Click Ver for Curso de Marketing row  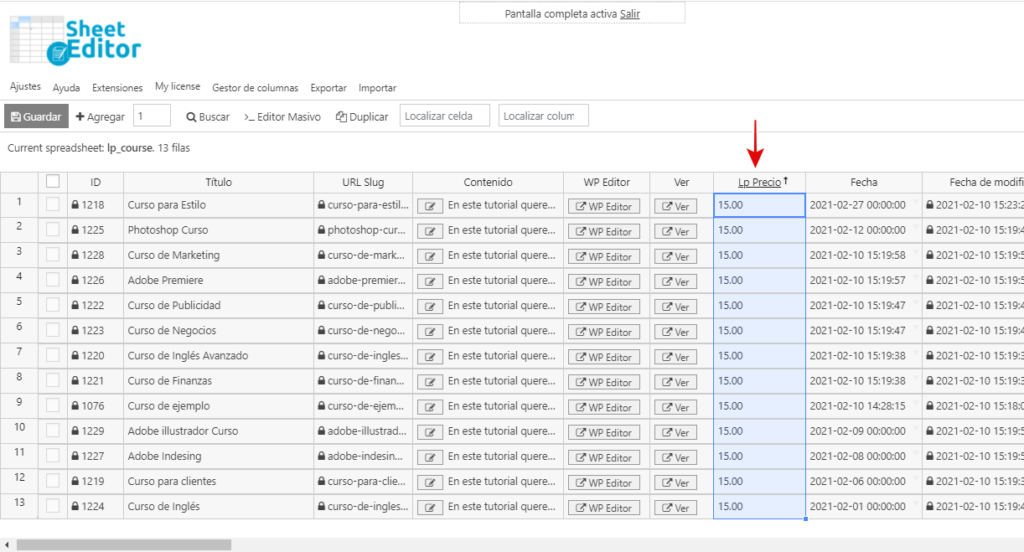[x=675, y=256]
